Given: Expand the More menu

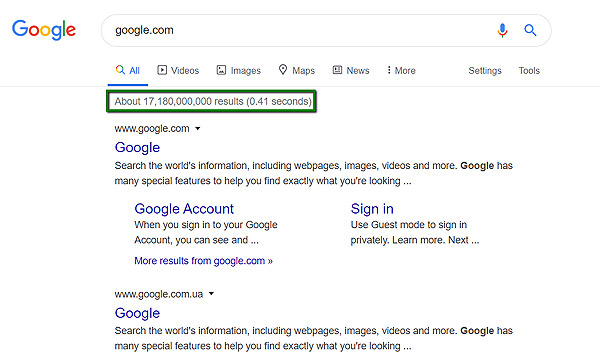Looking at the screenshot, I should tap(401, 70).
